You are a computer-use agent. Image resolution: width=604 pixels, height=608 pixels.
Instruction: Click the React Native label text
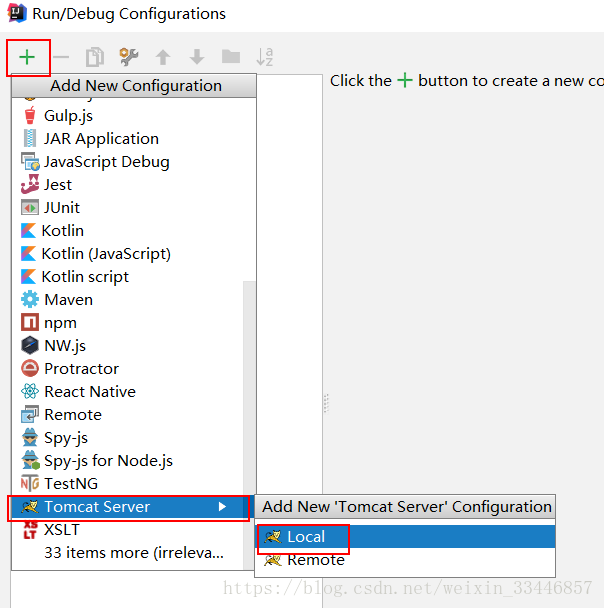[90, 392]
